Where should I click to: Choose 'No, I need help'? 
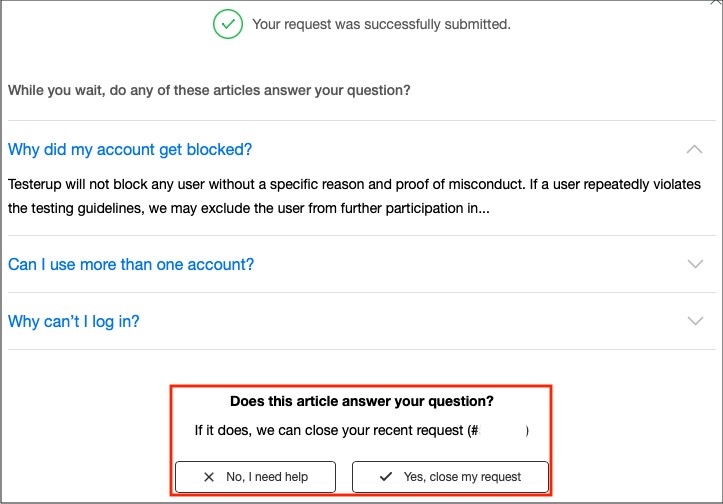(255, 477)
